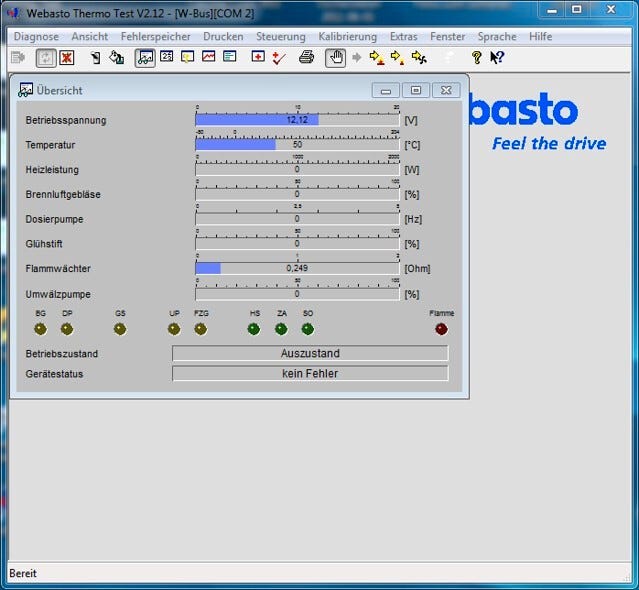Click the Gerätestatus field showing kein Fehler
This screenshot has height=590, width=639.
[310, 373]
